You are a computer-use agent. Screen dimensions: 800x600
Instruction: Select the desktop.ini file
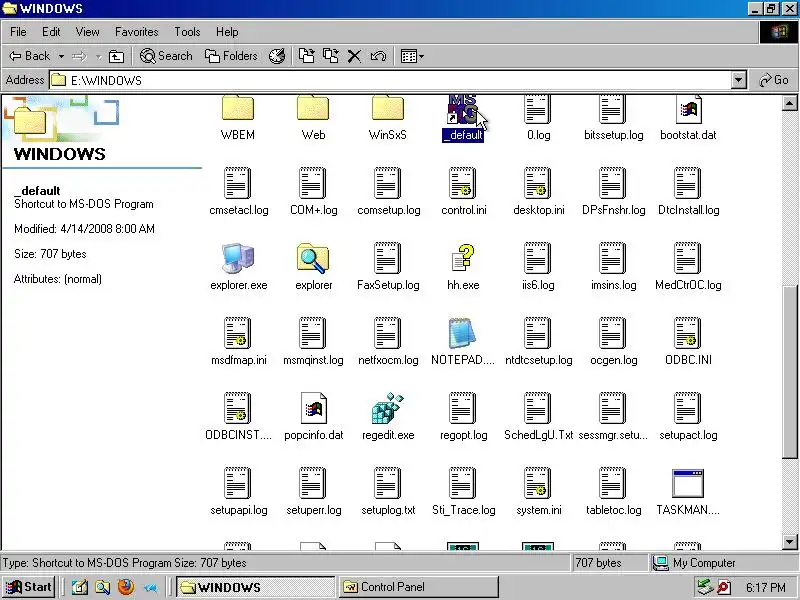click(x=538, y=183)
